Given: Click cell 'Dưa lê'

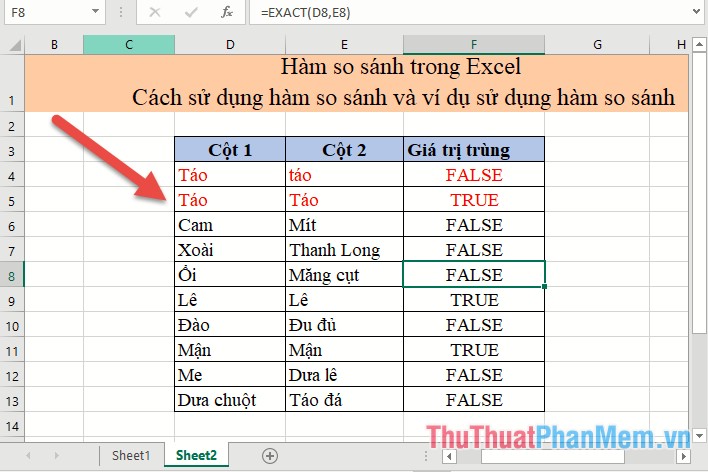Looking at the screenshot, I should (345, 374).
